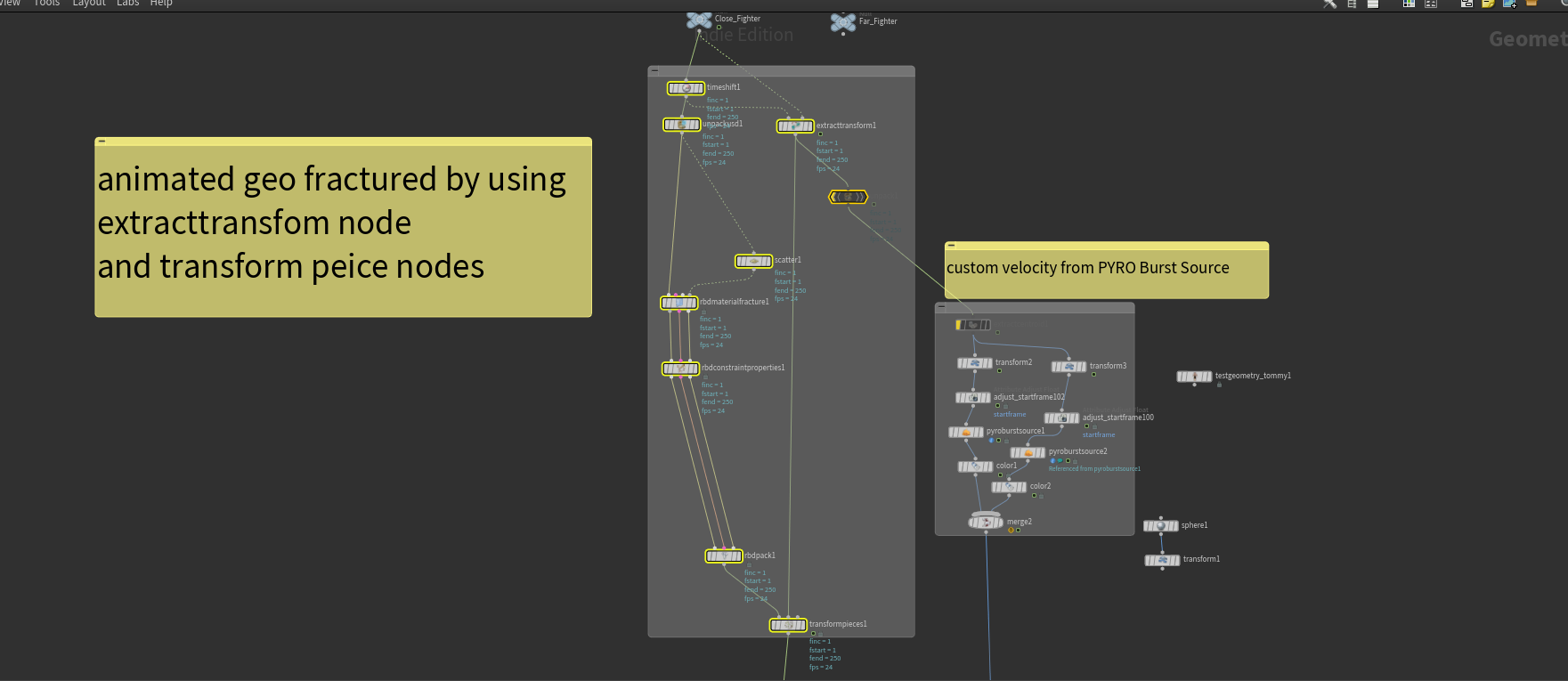The width and height of the screenshot is (1568, 681).
Task: Select the rbdpack1 node
Action: pos(724,556)
